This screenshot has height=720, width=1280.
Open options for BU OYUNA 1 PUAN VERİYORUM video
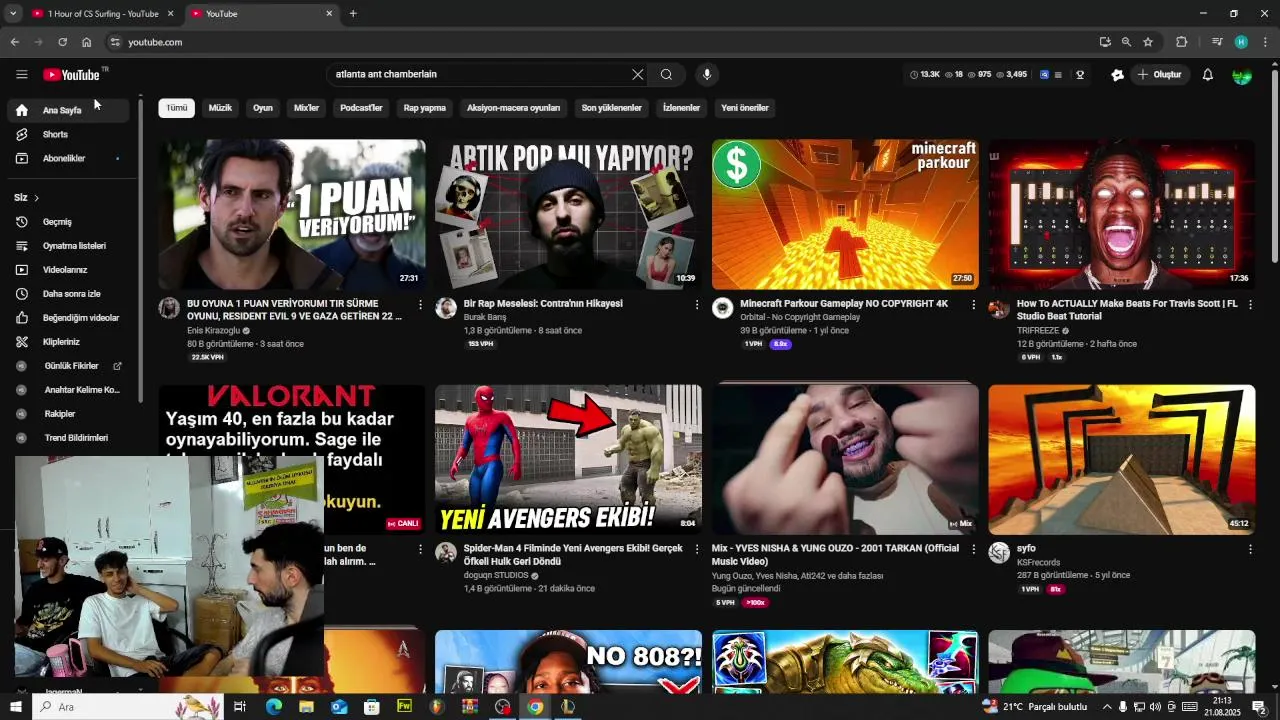click(x=420, y=304)
